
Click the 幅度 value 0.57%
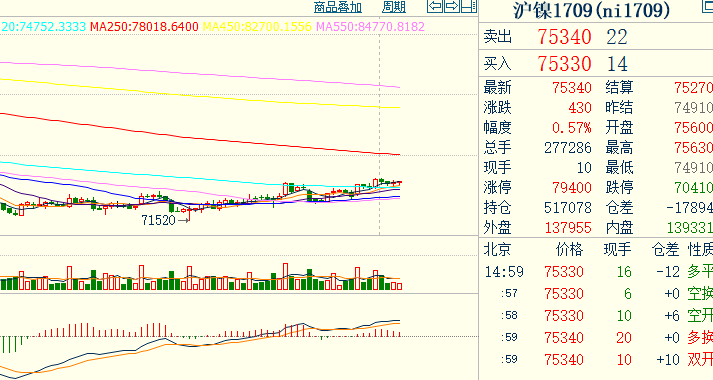pos(572,128)
